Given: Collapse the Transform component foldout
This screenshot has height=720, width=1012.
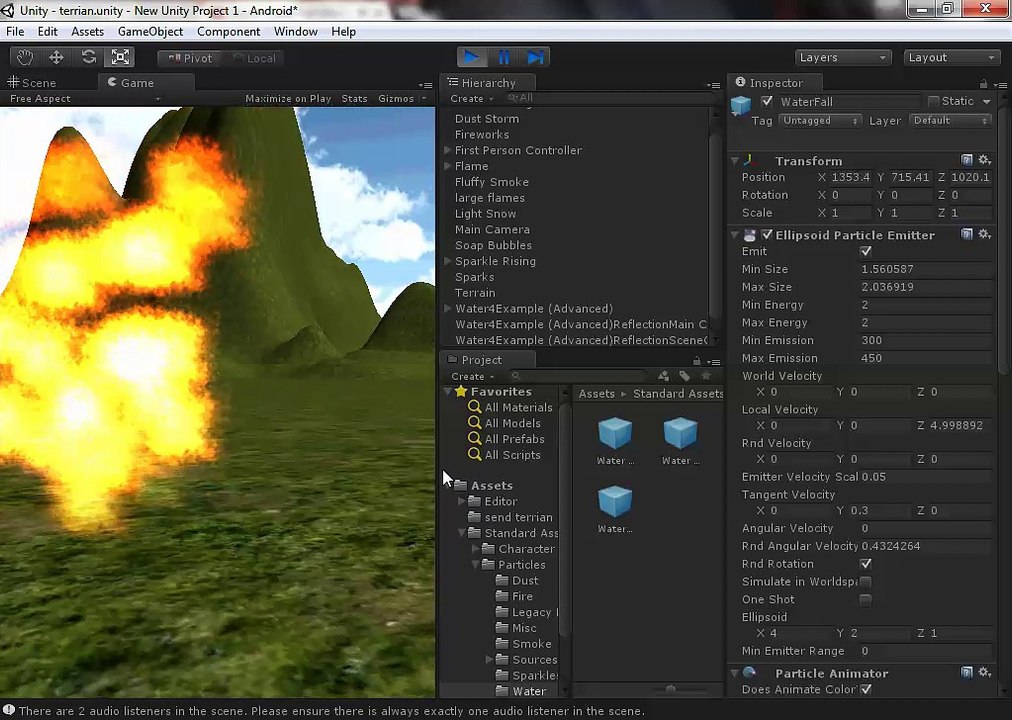Looking at the screenshot, I should tap(735, 160).
